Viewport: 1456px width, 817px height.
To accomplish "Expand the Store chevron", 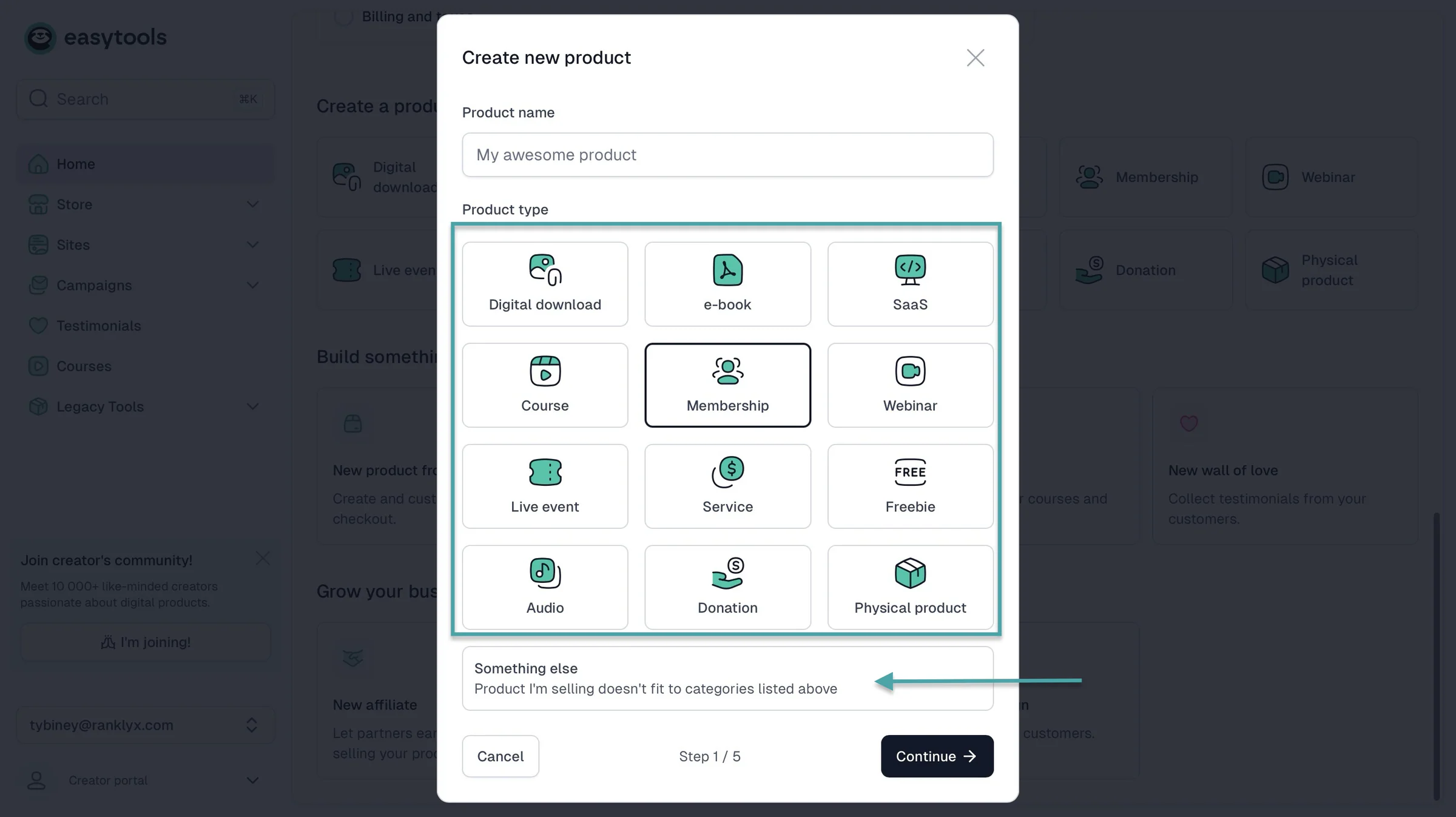I will [252, 204].
